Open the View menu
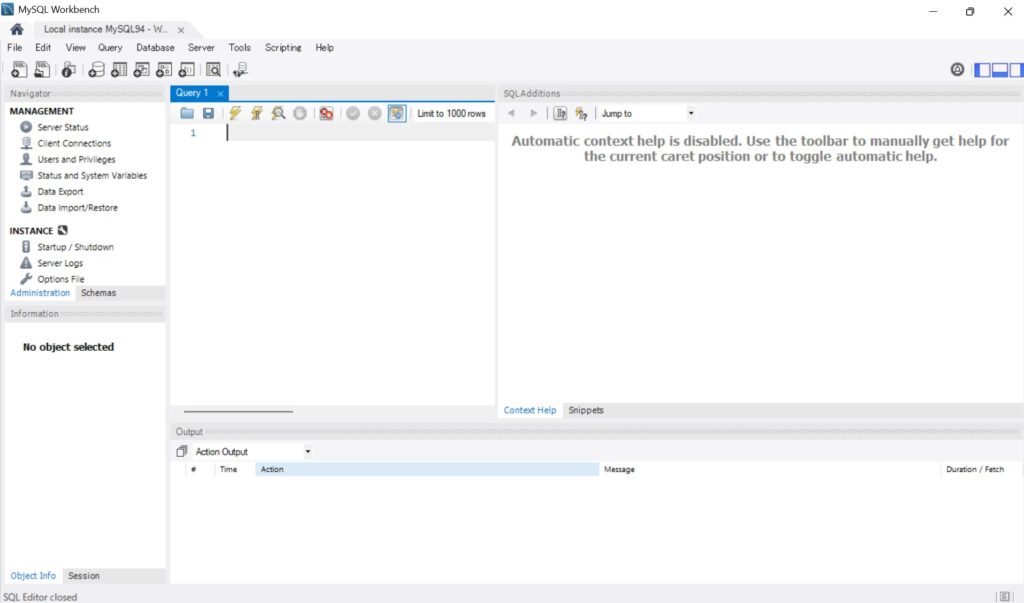 pos(75,48)
